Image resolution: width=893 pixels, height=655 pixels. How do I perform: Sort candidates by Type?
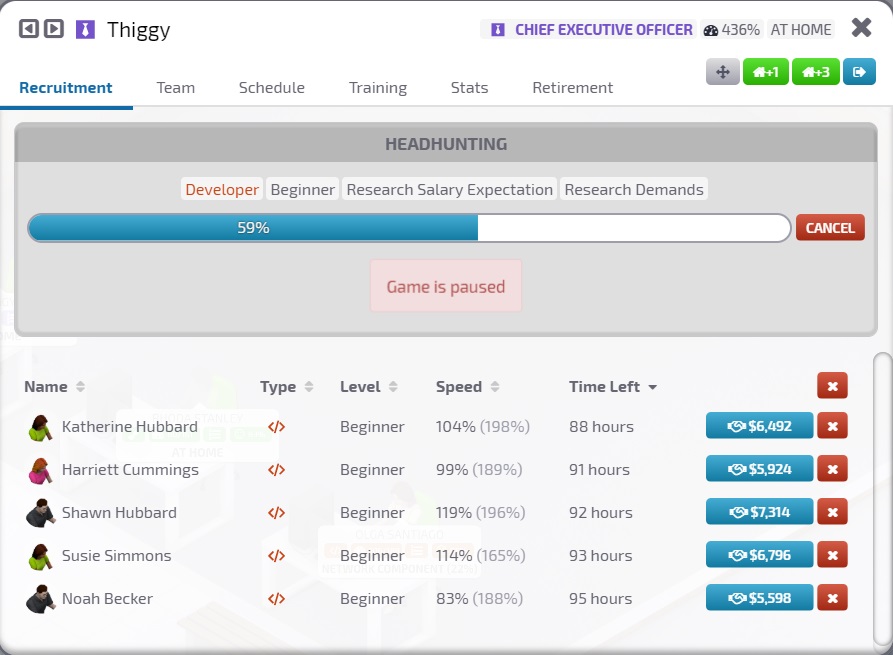point(286,387)
